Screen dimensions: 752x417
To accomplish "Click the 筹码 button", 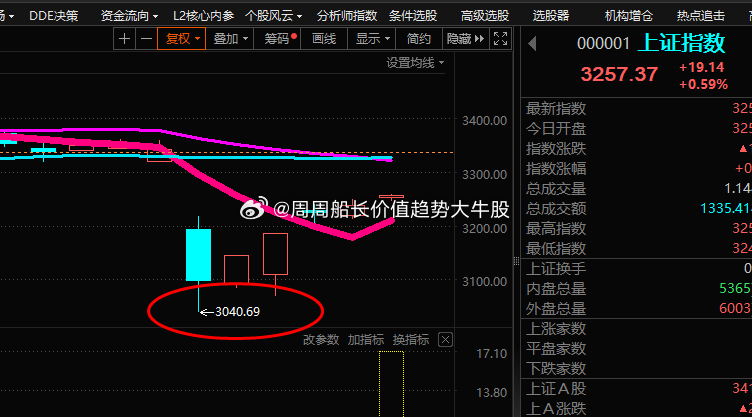I will pos(277,38).
